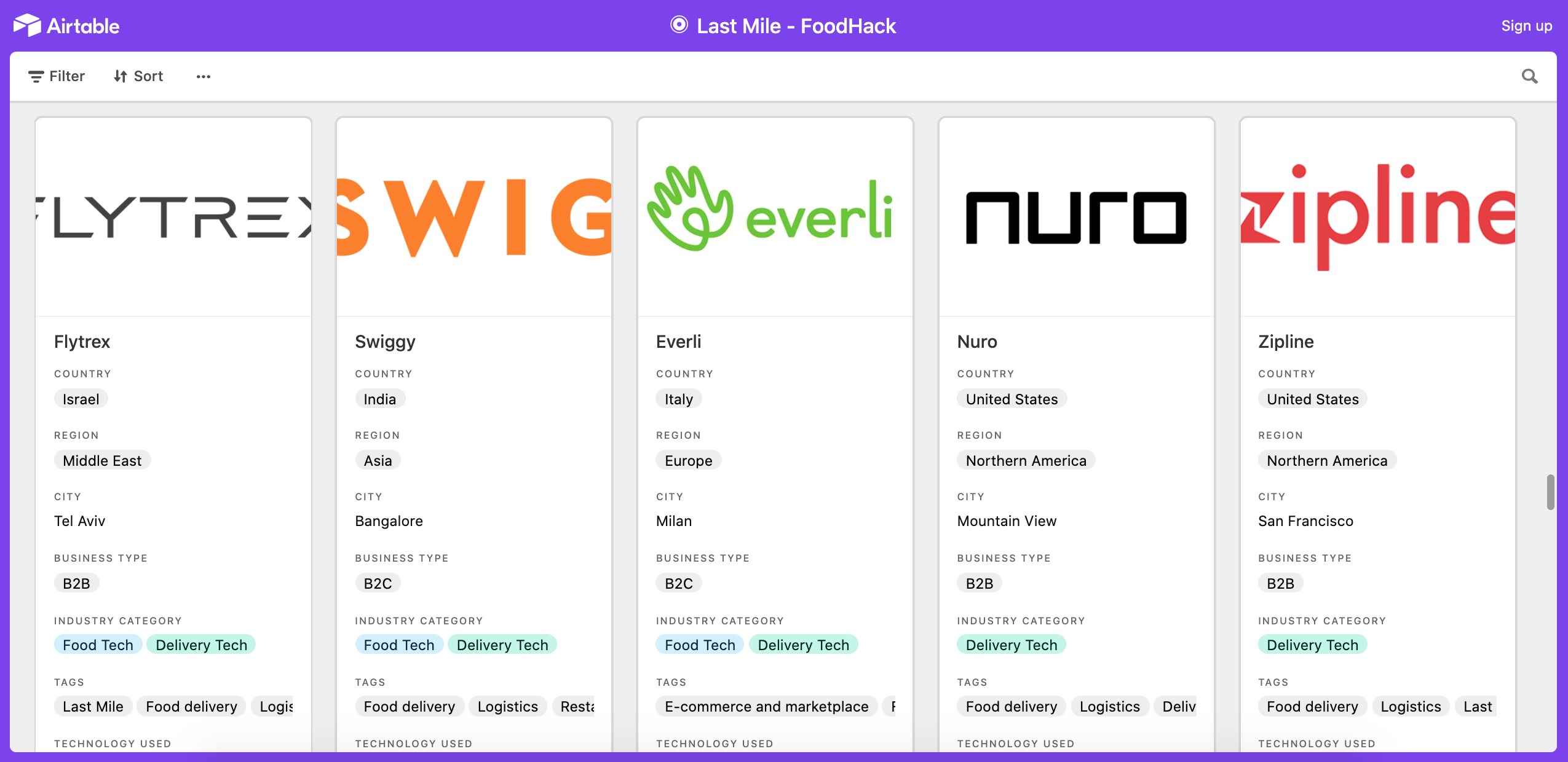
Task: Click Flytrex's Food delivery tag
Action: (x=191, y=706)
